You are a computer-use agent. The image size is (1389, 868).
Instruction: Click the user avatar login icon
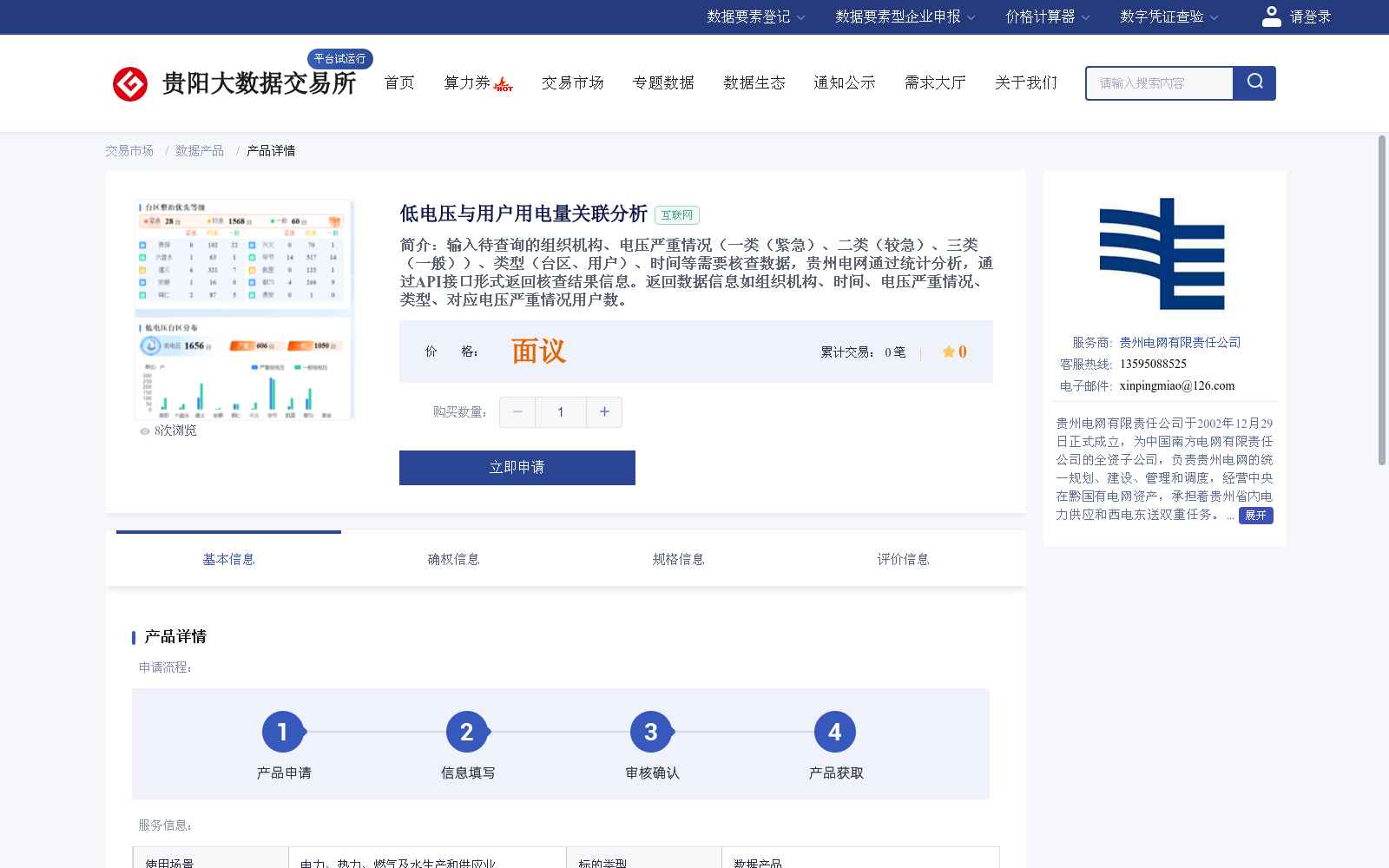tap(1271, 16)
